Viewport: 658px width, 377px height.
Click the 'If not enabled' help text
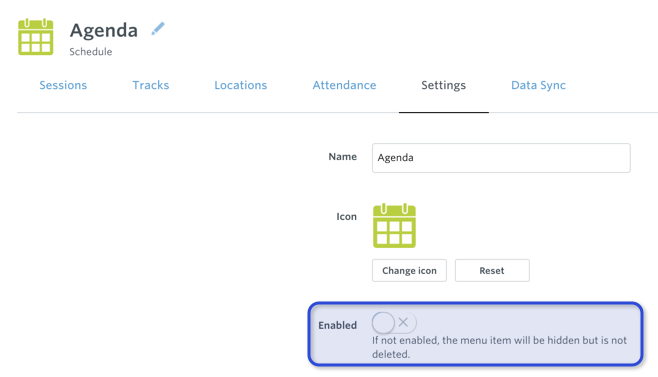click(x=499, y=347)
